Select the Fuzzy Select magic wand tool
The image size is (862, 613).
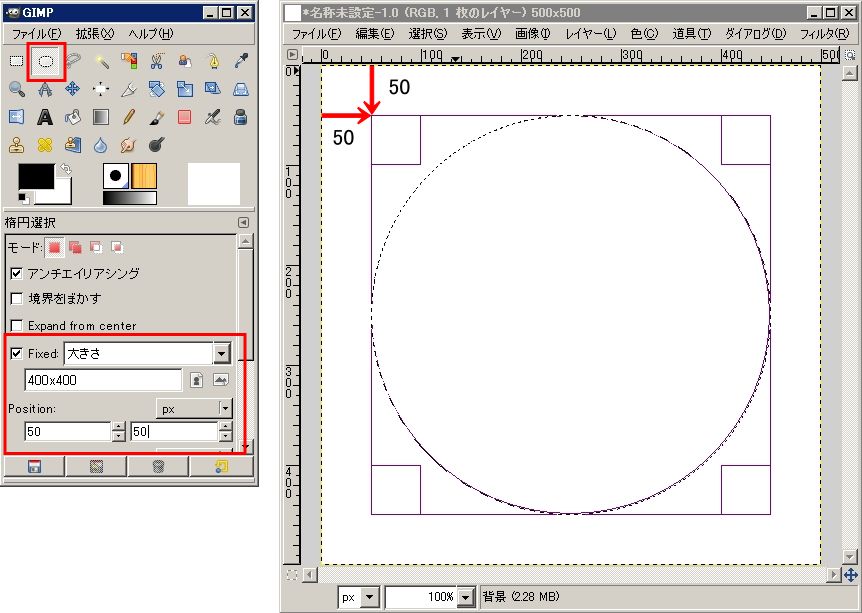pos(101,60)
